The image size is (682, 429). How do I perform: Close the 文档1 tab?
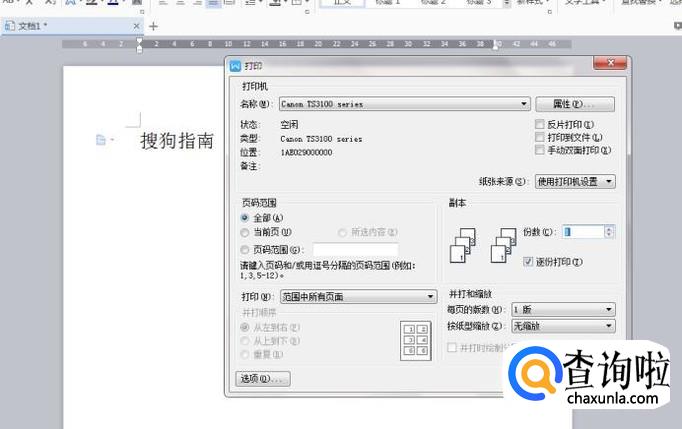coord(137,26)
